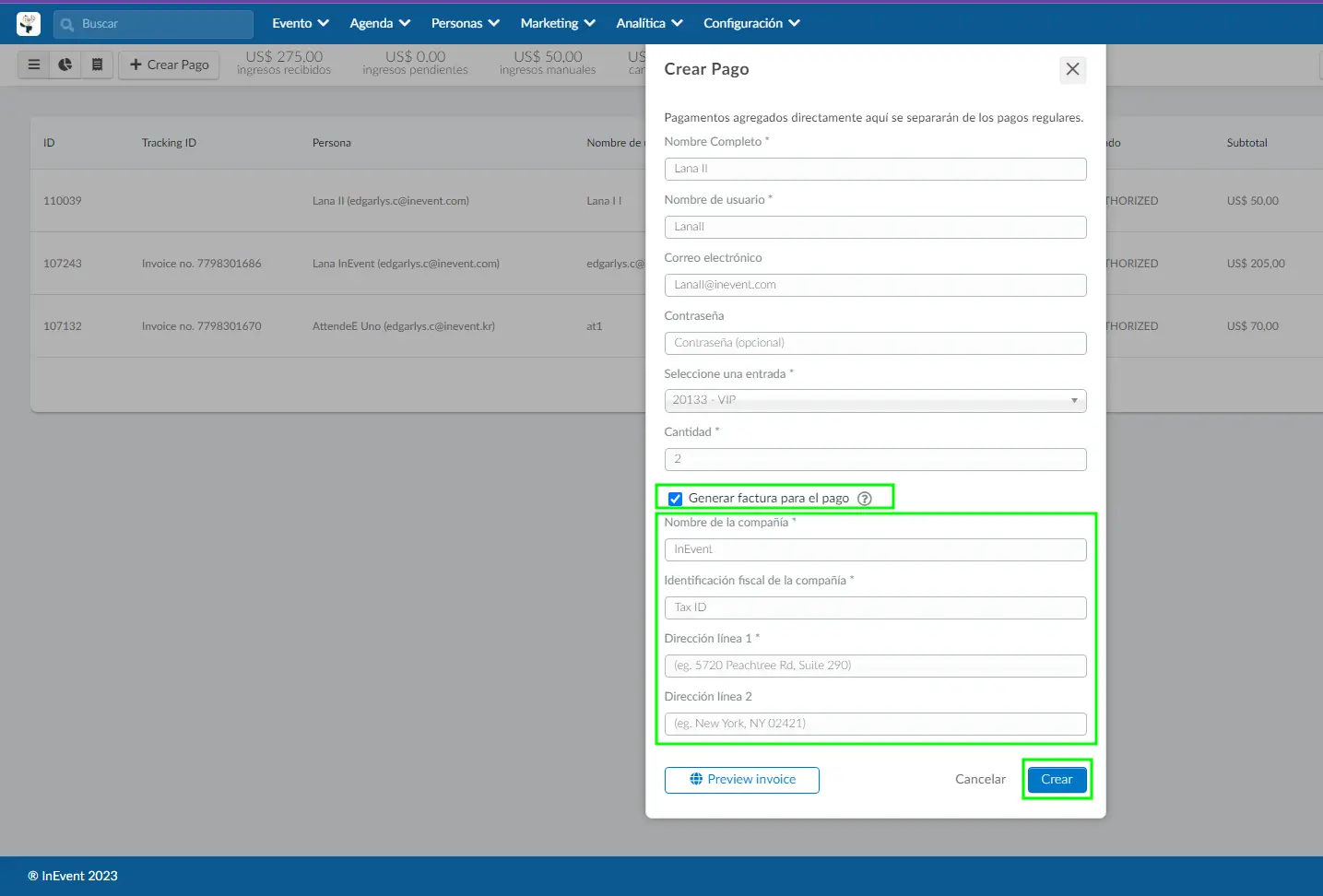
Task: Uncheck Generar factura para el pago
Action: click(675, 499)
